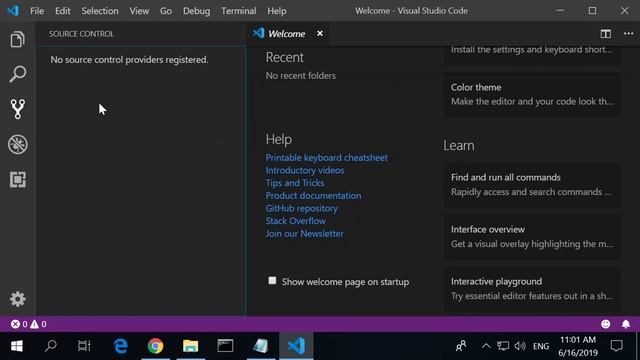
Task: Click the VS Code taskbar icon
Action: (296, 346)
